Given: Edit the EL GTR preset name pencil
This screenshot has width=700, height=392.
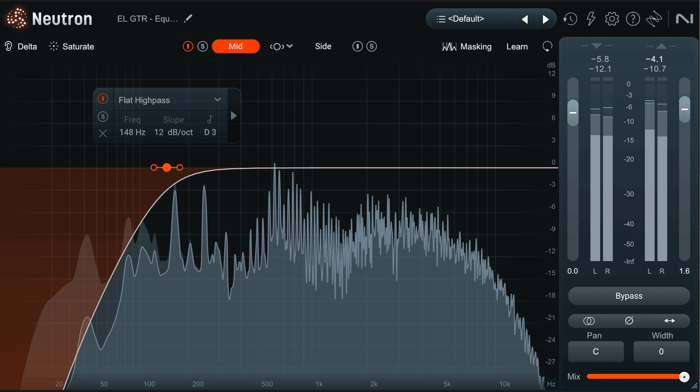Looking at the screenshot, I should coord(188,19).
